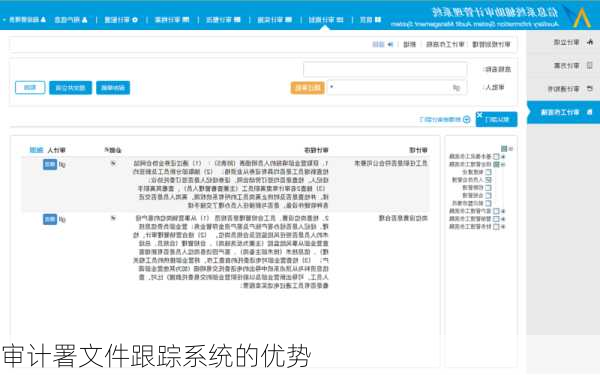
Task: Click the % cell of the first row
Action: click(x=113, y=164)
